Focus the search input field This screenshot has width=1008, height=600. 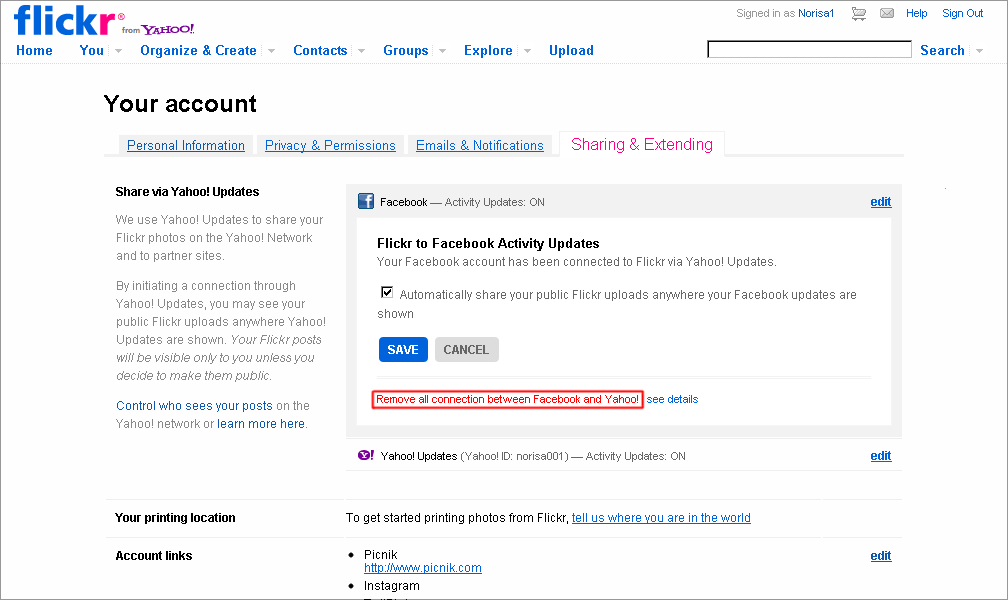809,50
